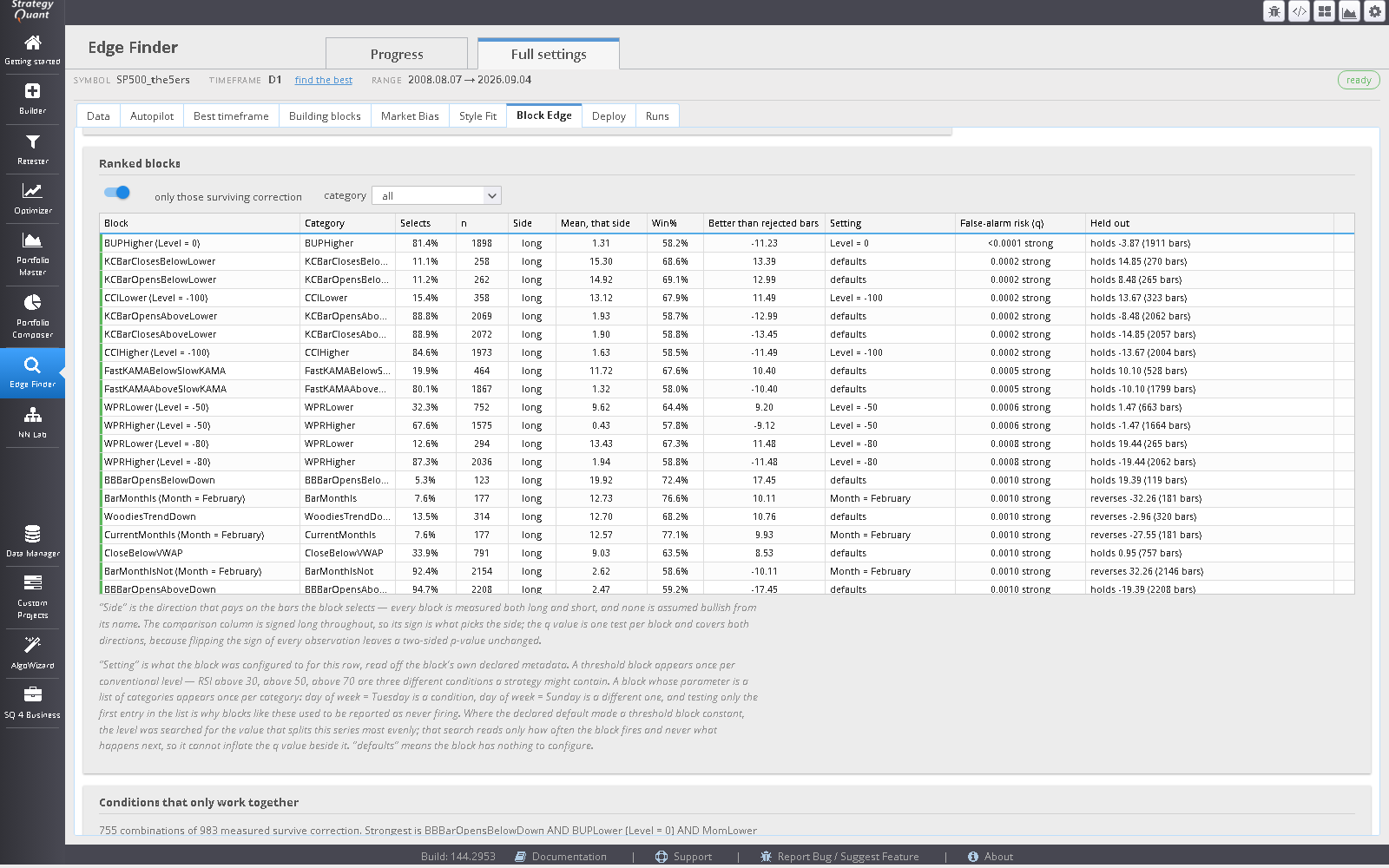Click the bug icon in top bar

pyautogui.click(x=1274, y=11)
